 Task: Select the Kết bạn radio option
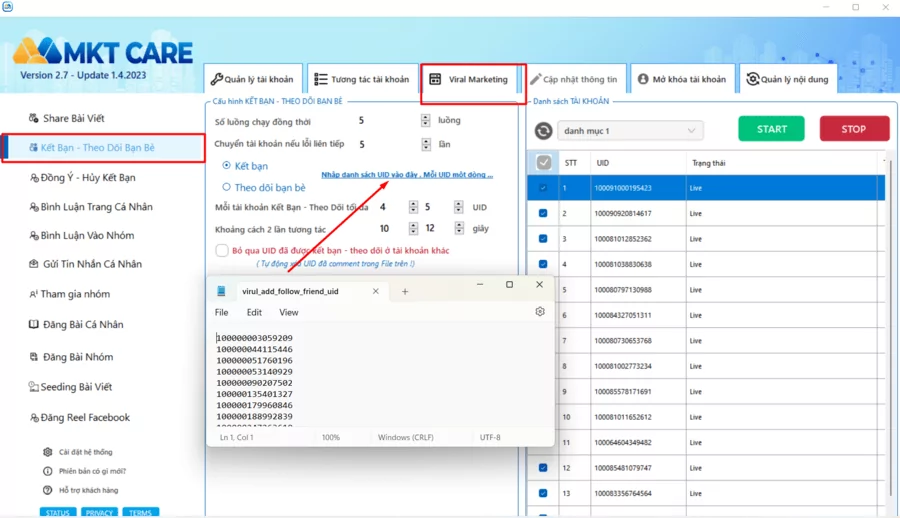click(x=226, y=165)
